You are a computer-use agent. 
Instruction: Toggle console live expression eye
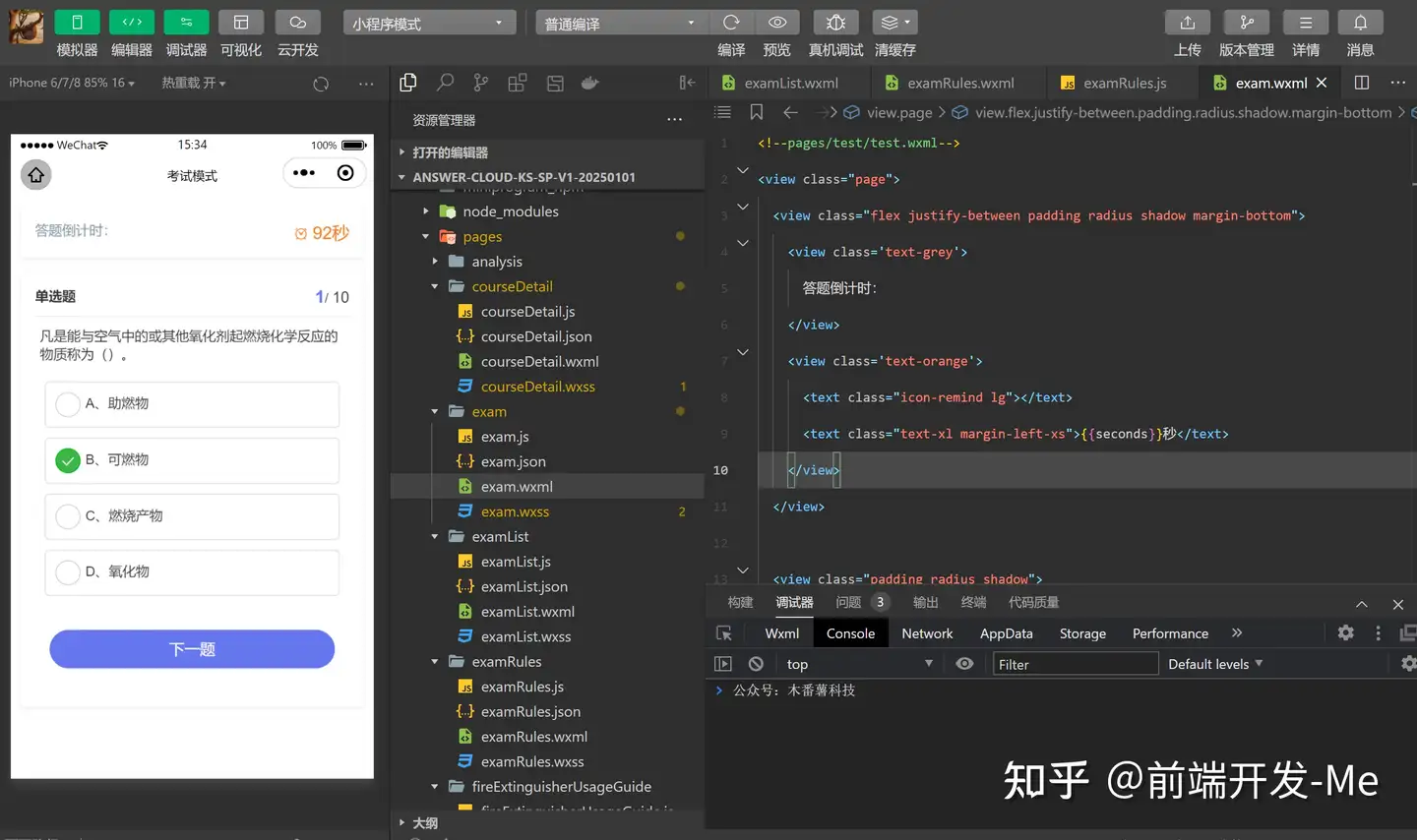click(x=964, y=664)
